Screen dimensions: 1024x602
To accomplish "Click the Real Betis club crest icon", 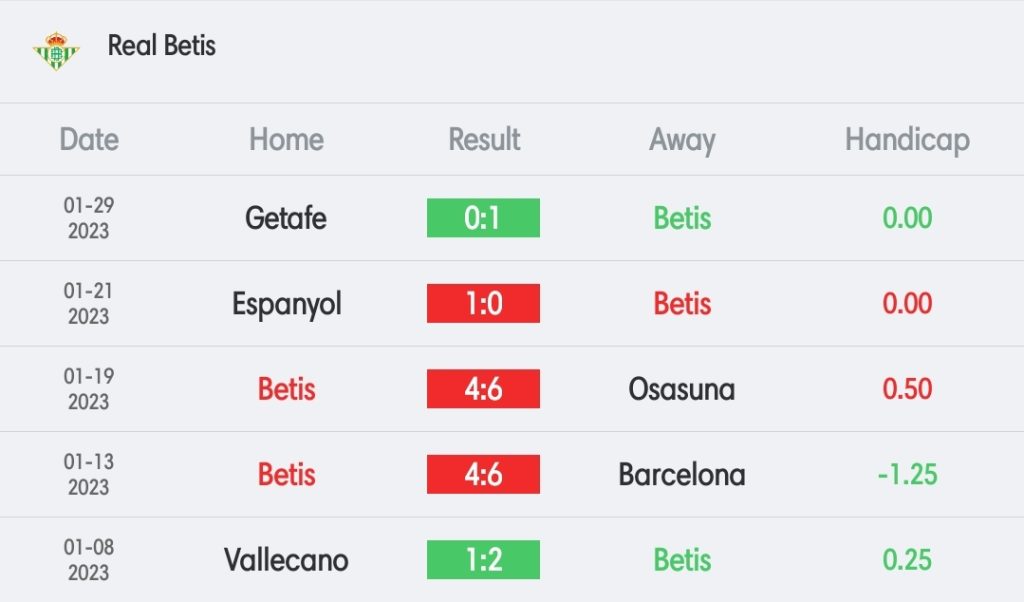I will tap(56, 50).
